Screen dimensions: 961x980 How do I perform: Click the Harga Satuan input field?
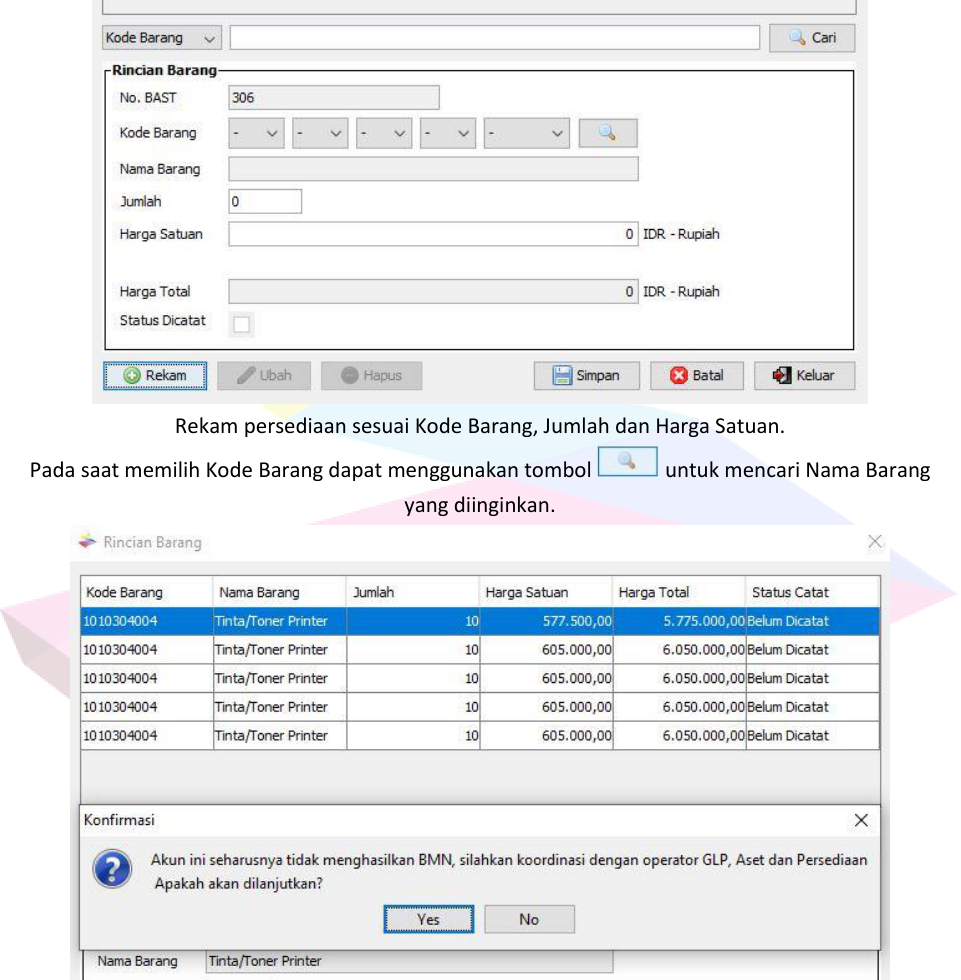433,235
